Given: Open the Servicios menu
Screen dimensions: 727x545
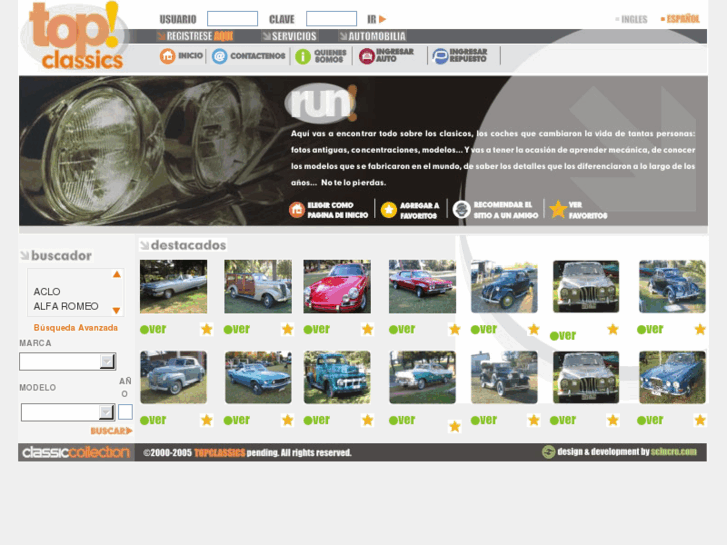Looking at the screenshot, I should (x=289, y=36).
